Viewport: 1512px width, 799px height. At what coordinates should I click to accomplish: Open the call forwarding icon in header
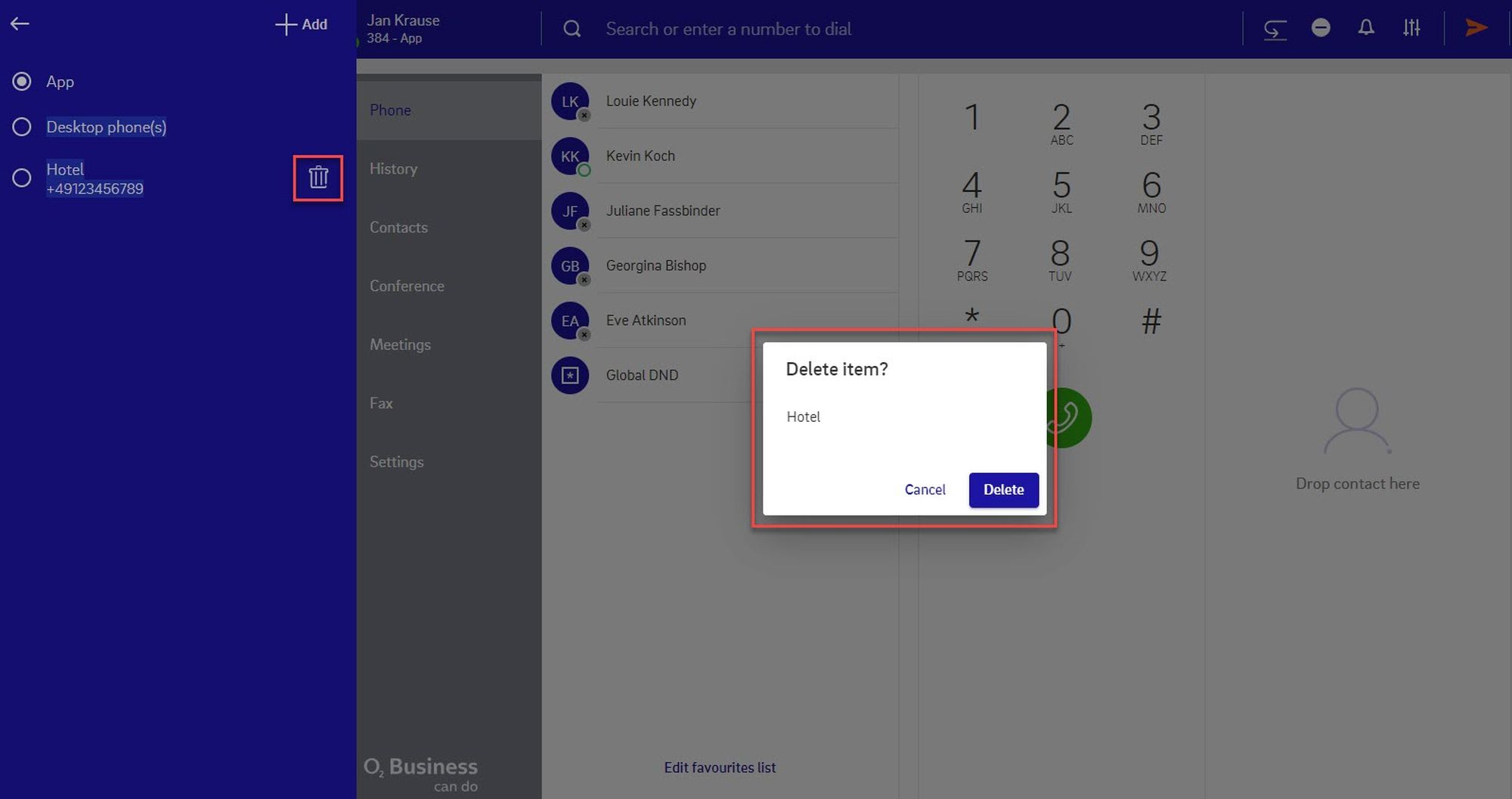point(1275,29)
